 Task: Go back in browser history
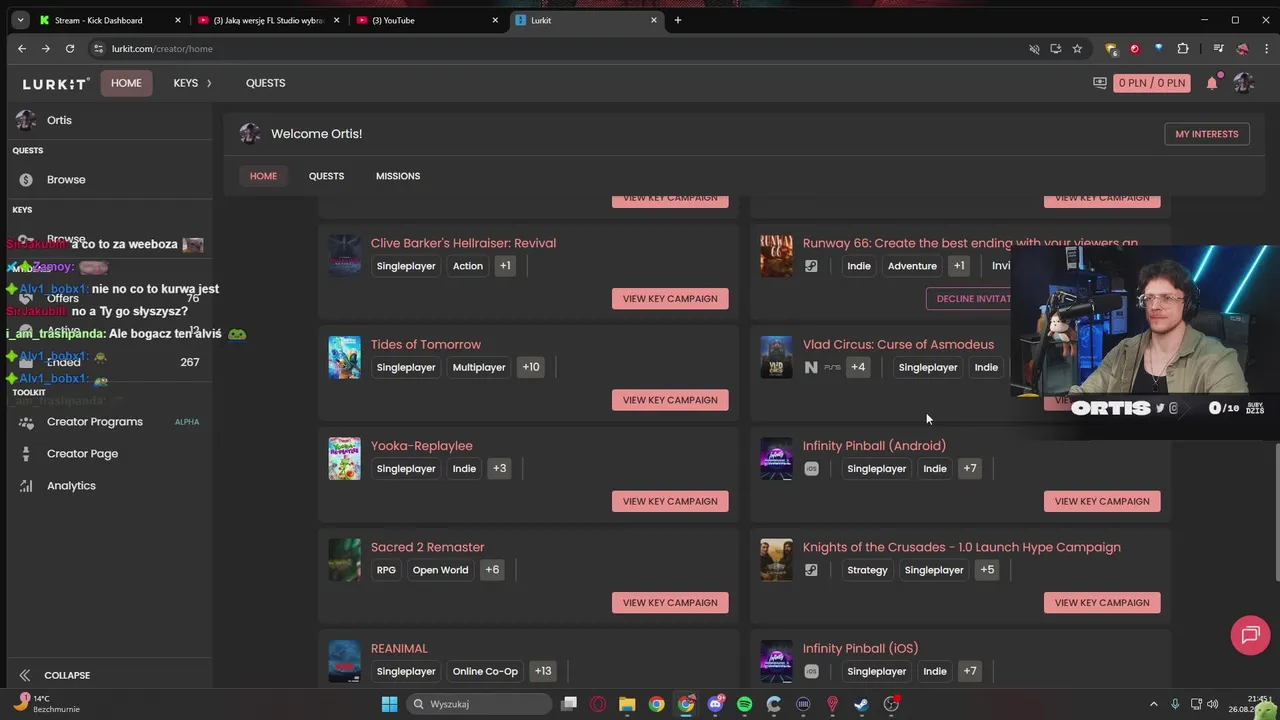point(22,48)
